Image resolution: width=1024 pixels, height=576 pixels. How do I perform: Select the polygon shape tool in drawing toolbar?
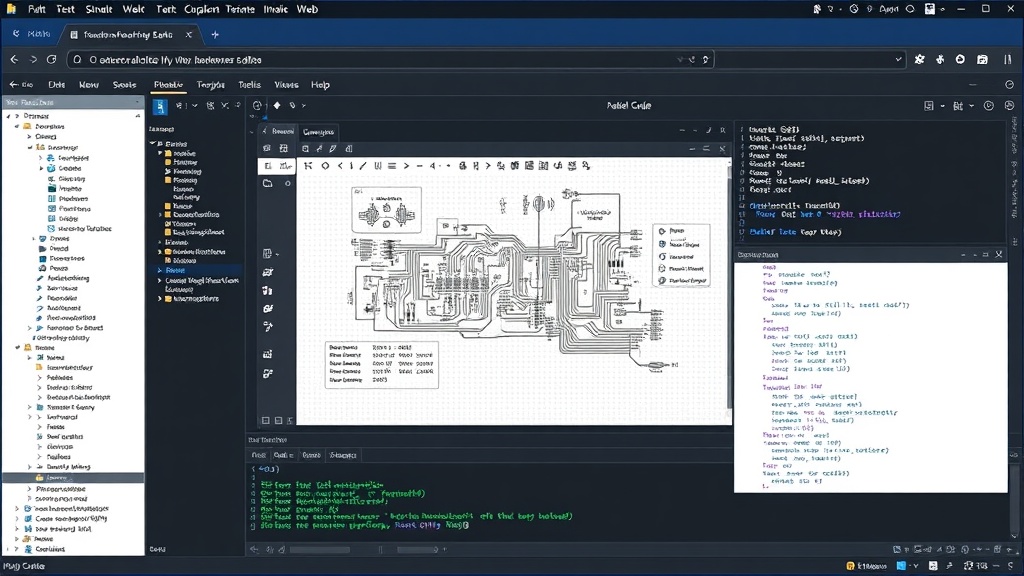(x=325, y=166)
